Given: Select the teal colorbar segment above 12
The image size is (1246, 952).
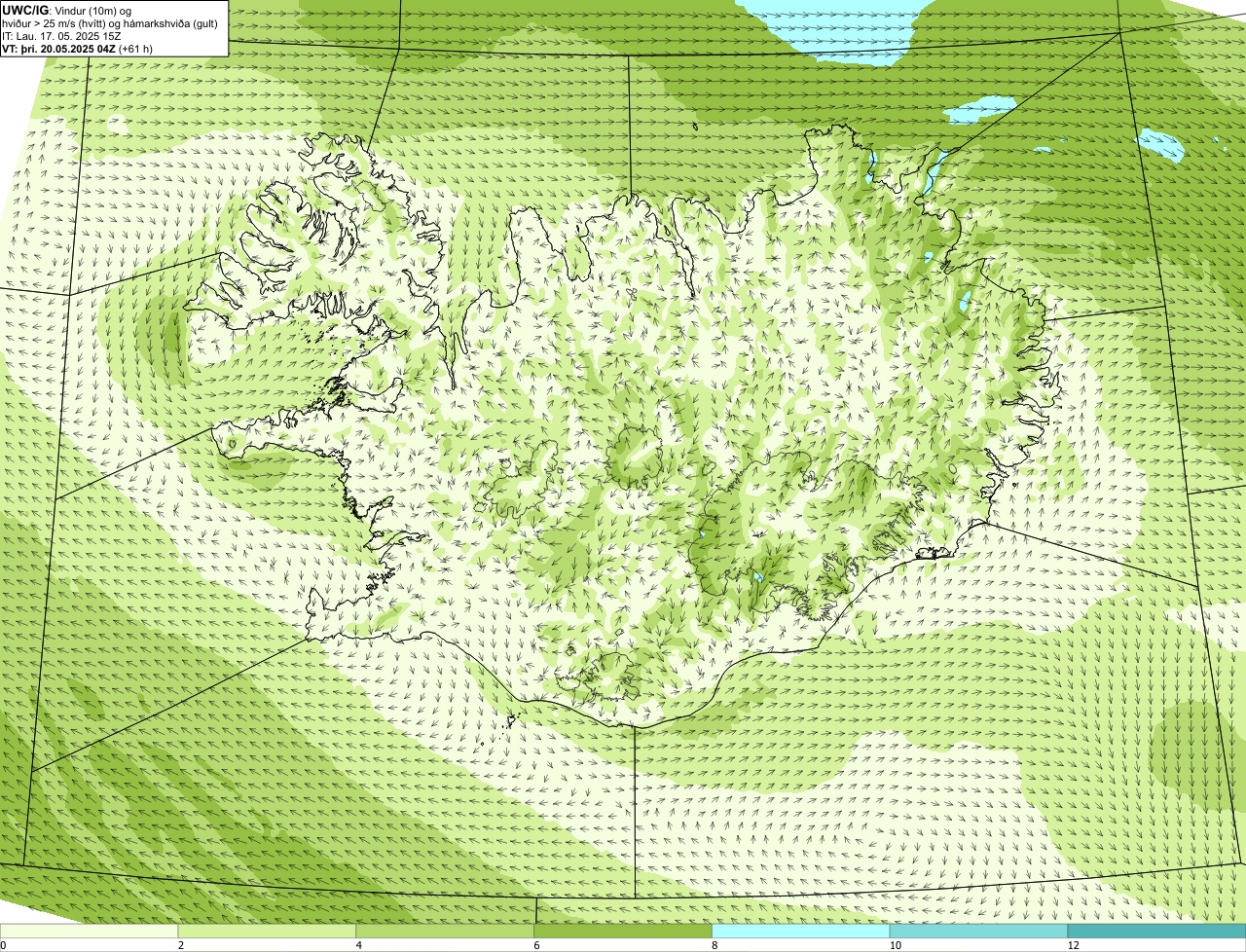Looking at the screenshot, I should click(1157, 931).
